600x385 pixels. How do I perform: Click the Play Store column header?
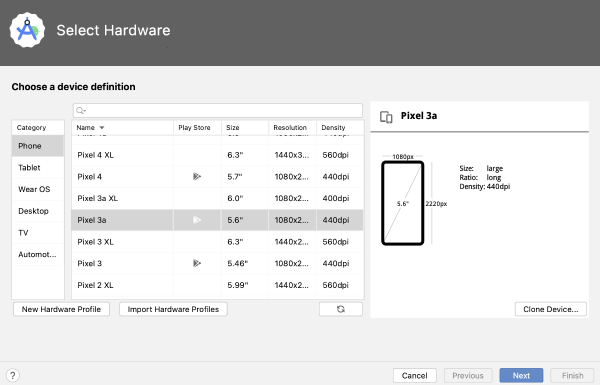pyautogui.click(x=197, y=127)
